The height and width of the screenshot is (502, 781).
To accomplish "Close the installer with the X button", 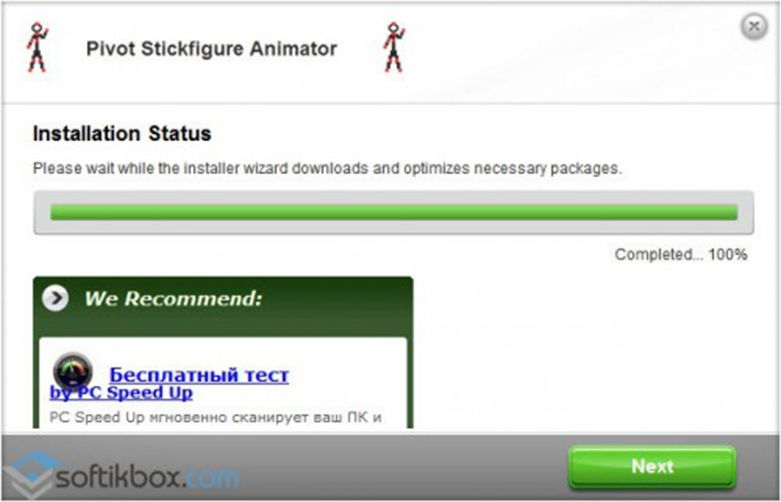I will (754, 26).
